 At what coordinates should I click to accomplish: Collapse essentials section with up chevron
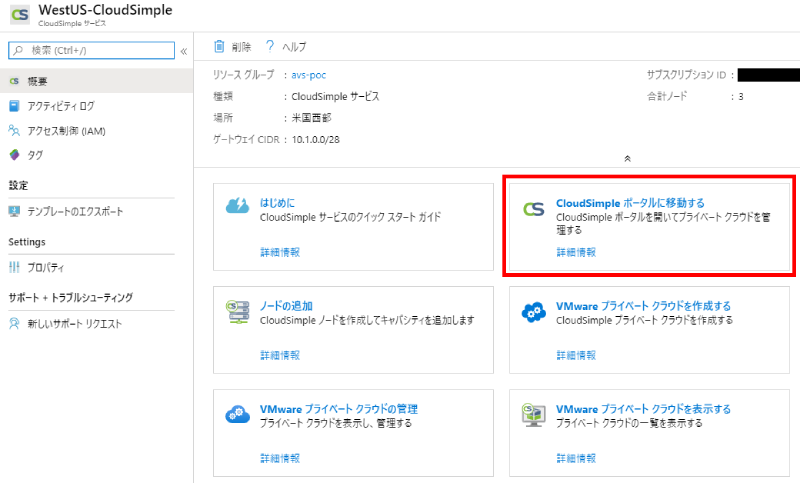pyautogui.click(x=628, y=159)
